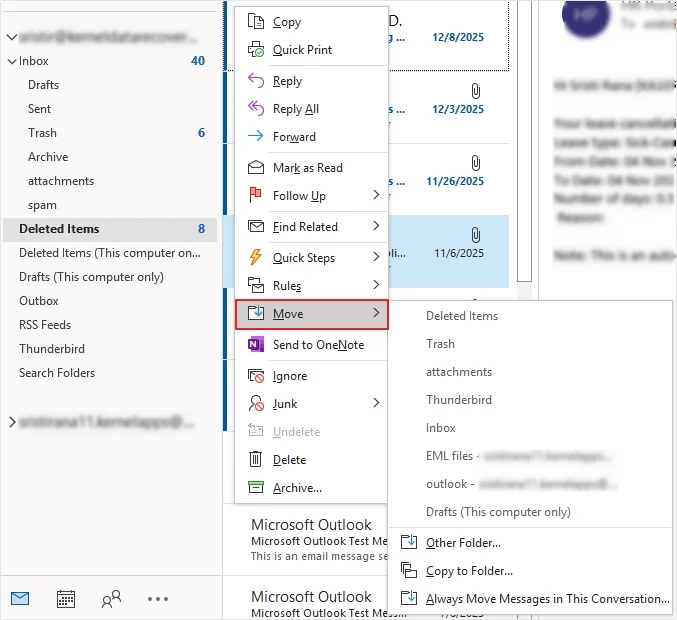Click the Quick Print printer icon
The height and width of the screenshot is (620, 677).
point(256,50)
